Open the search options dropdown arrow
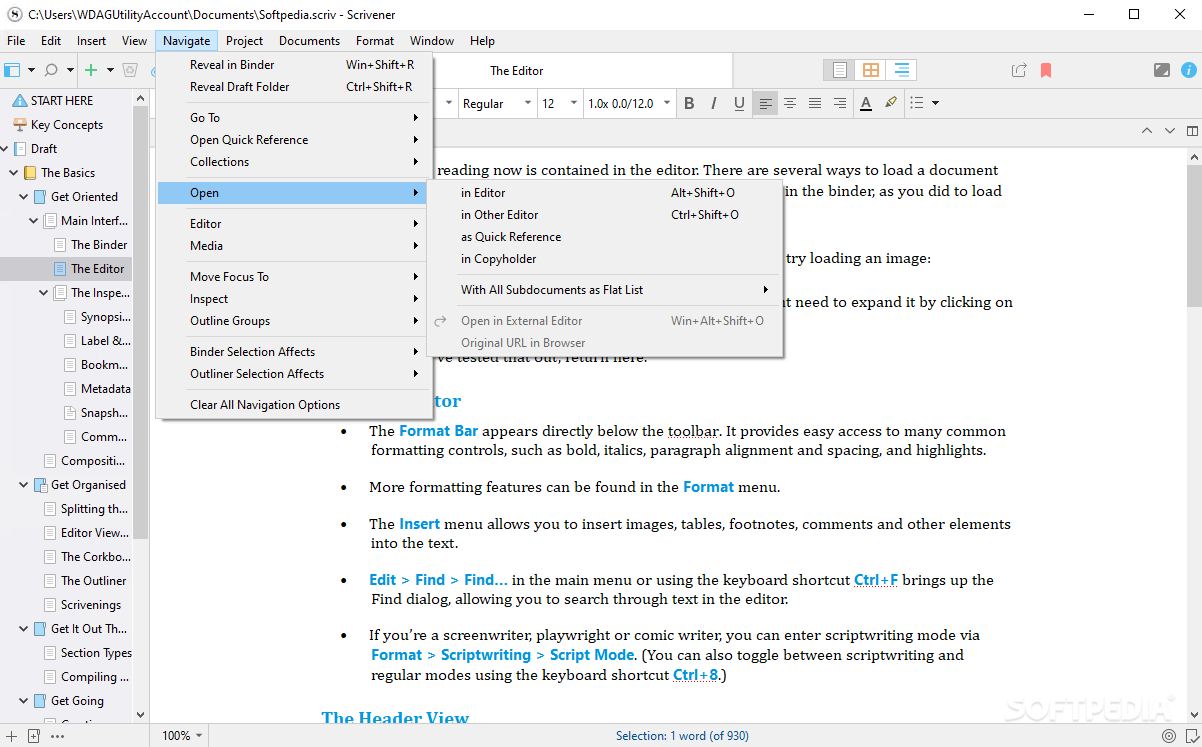Viewport: 1202px width, 747px height. coord(69,70)
